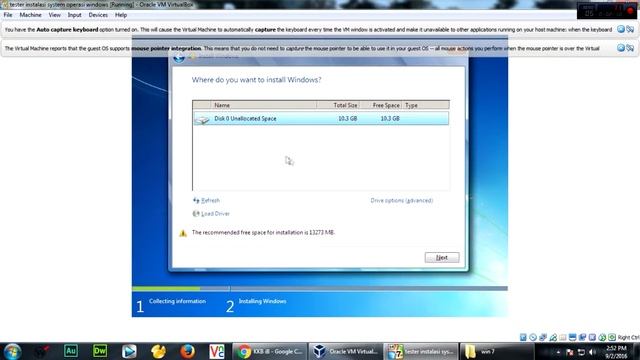Screen dimensions: 640x360
Task: Click the Next button
Action: click(x=442, y=258)
